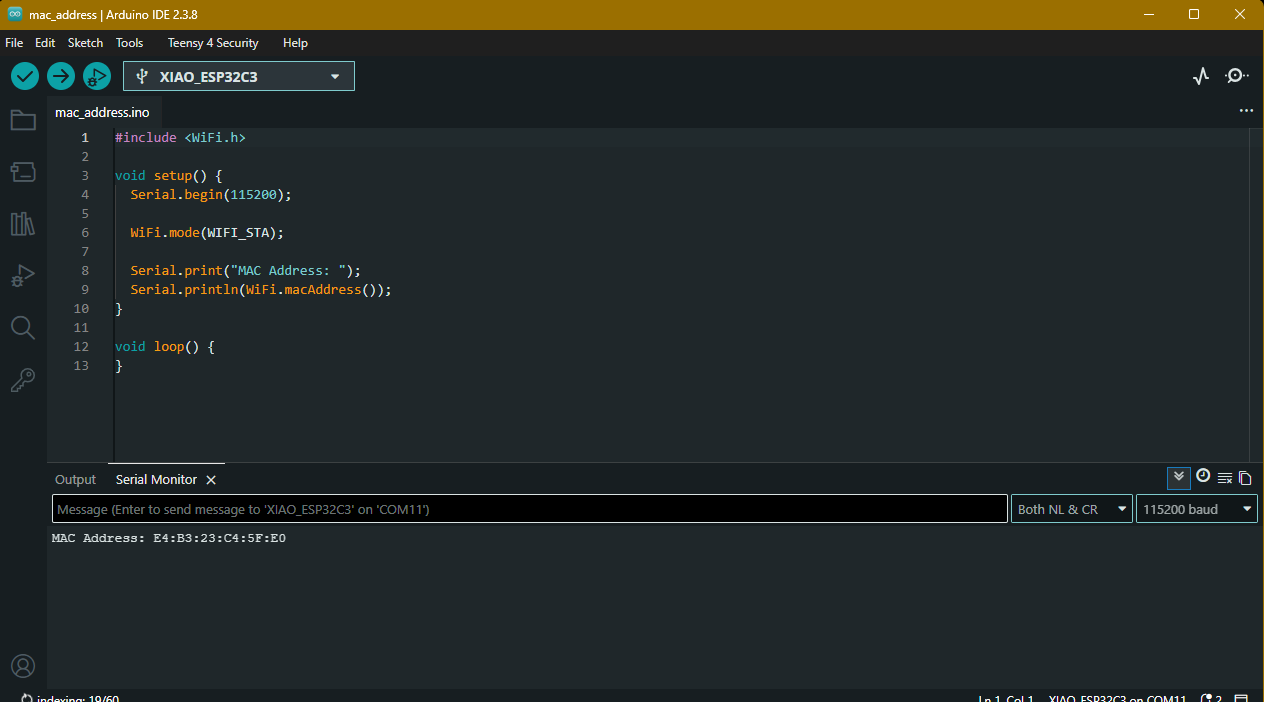Click the Arduino IDE title bar logo
Screen dimensions: 1264x702
coord(15,14)
